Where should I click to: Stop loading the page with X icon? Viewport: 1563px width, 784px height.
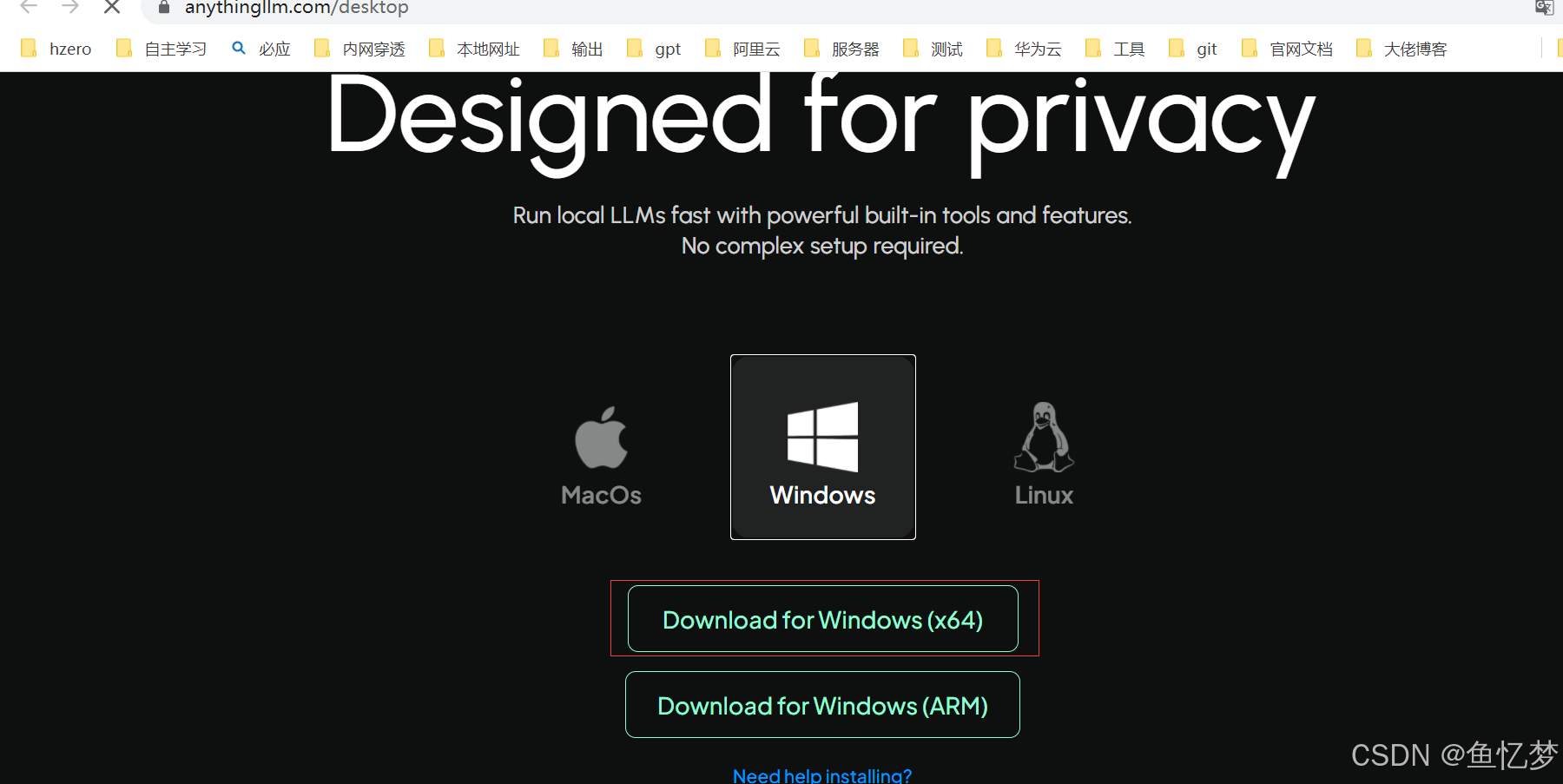coord(112,7)
